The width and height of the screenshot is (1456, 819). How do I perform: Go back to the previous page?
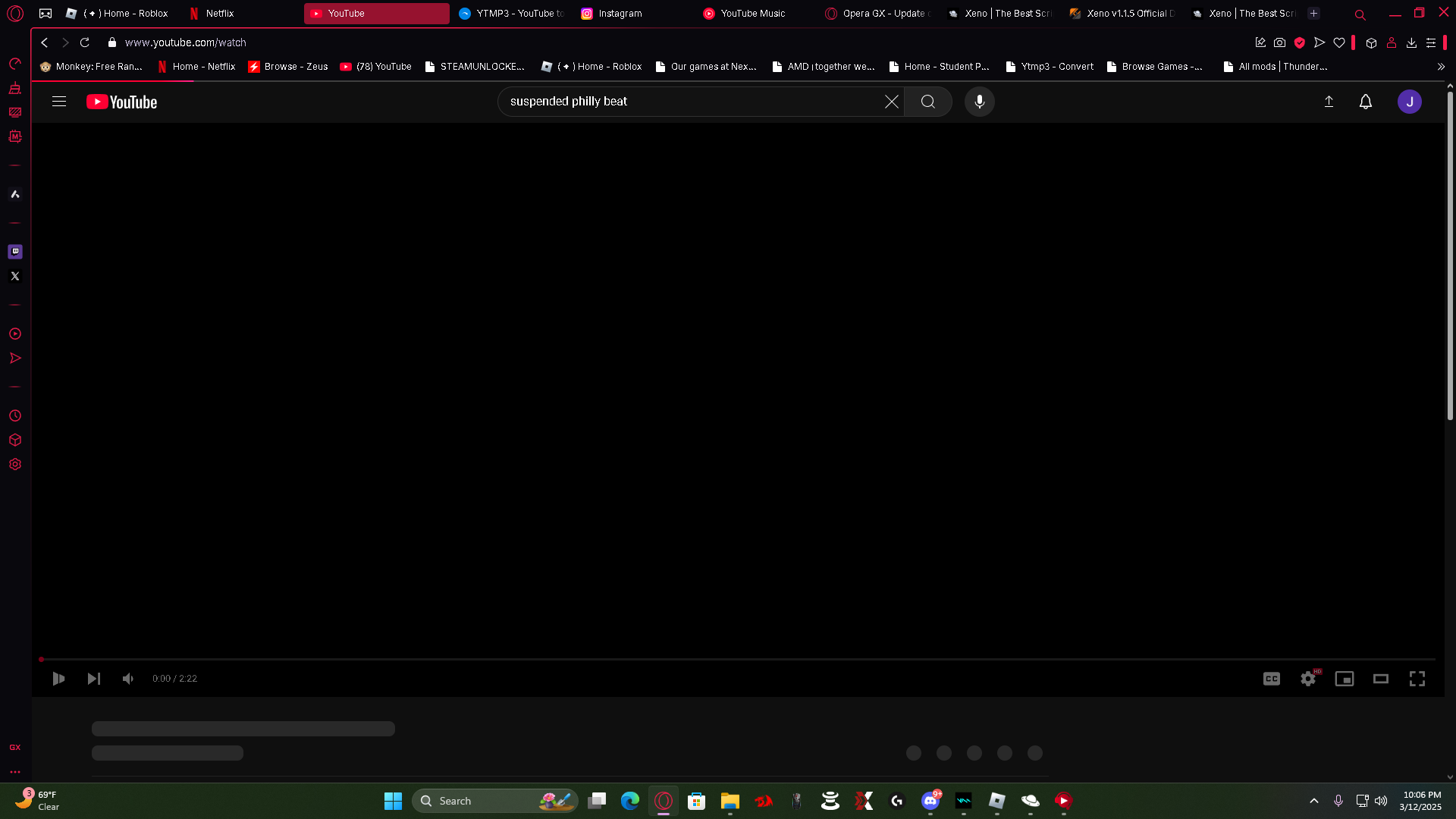pos(45,42)
